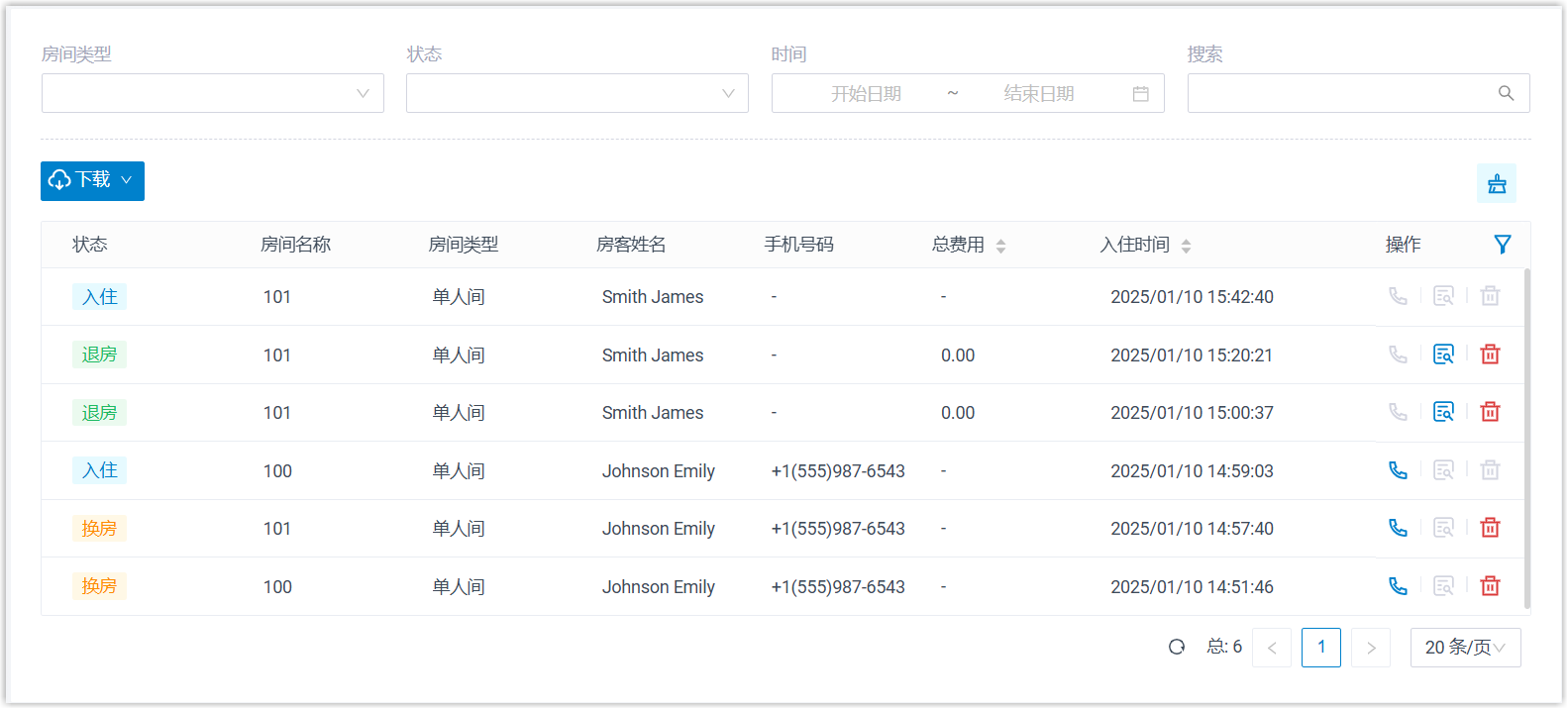The image size is (1568, 709).
Task: Click the 开始日期 start date field
Action: (x=866, y=93)
